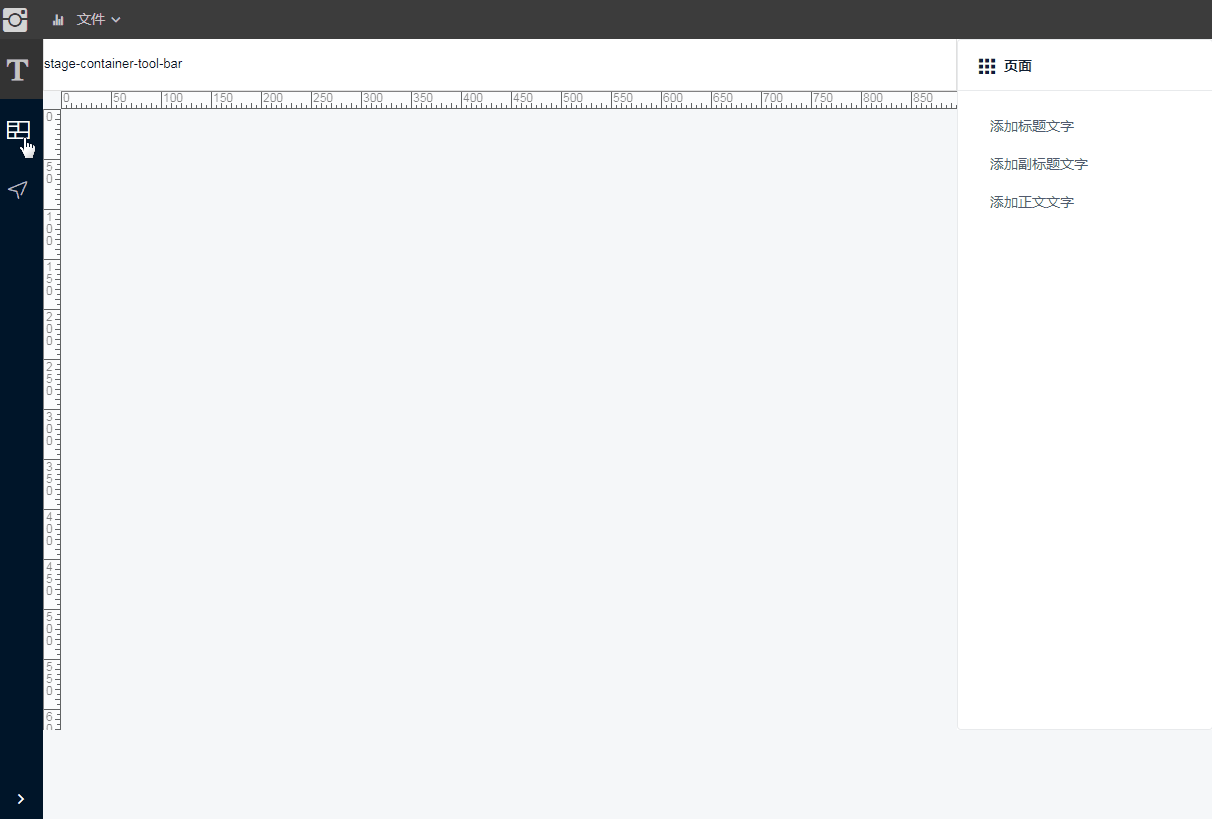Click the camera logo icon
The image size is (1212, 819).
tap(15, 19)
